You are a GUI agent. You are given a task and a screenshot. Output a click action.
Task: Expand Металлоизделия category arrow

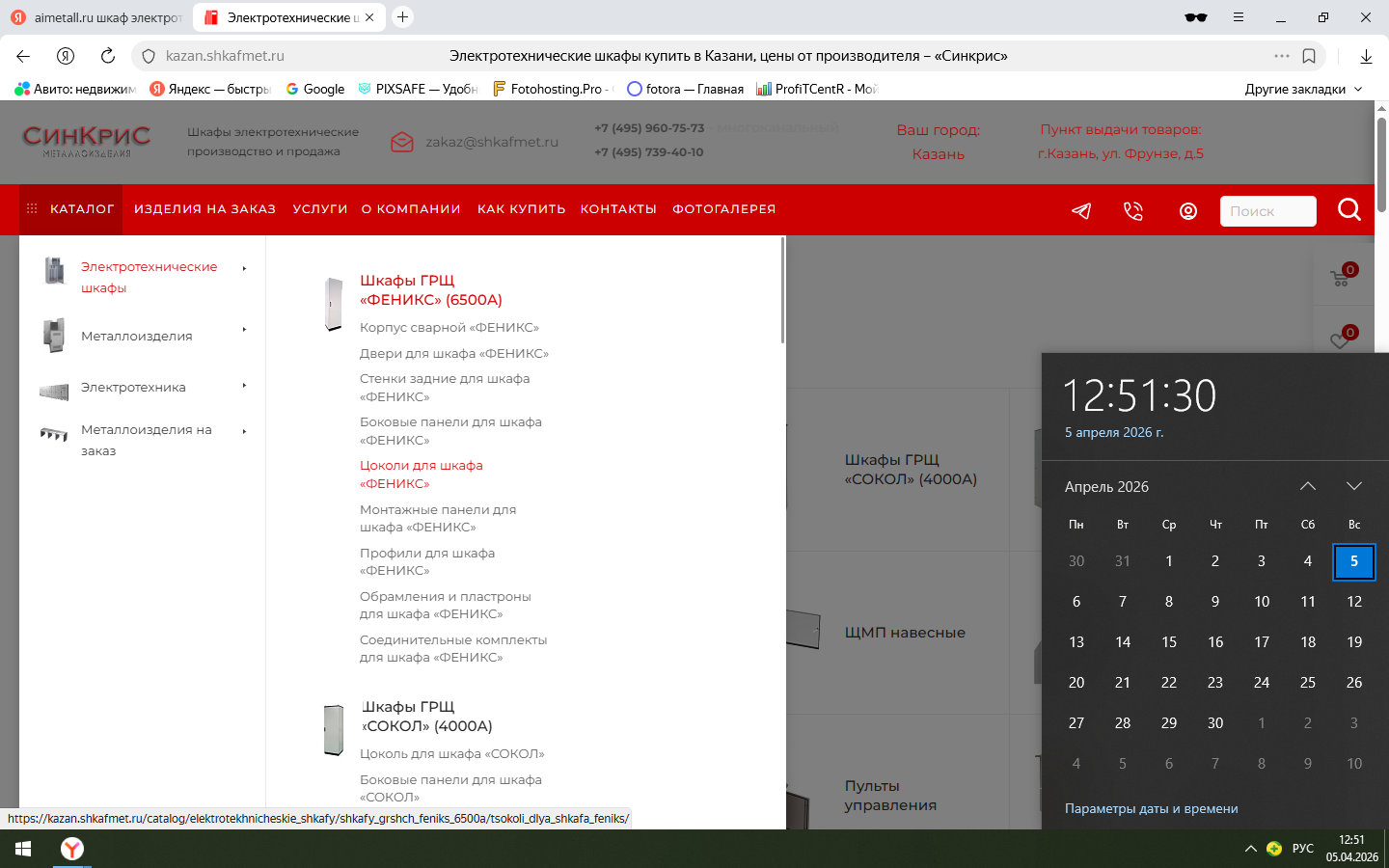click(x=245, y=330)
